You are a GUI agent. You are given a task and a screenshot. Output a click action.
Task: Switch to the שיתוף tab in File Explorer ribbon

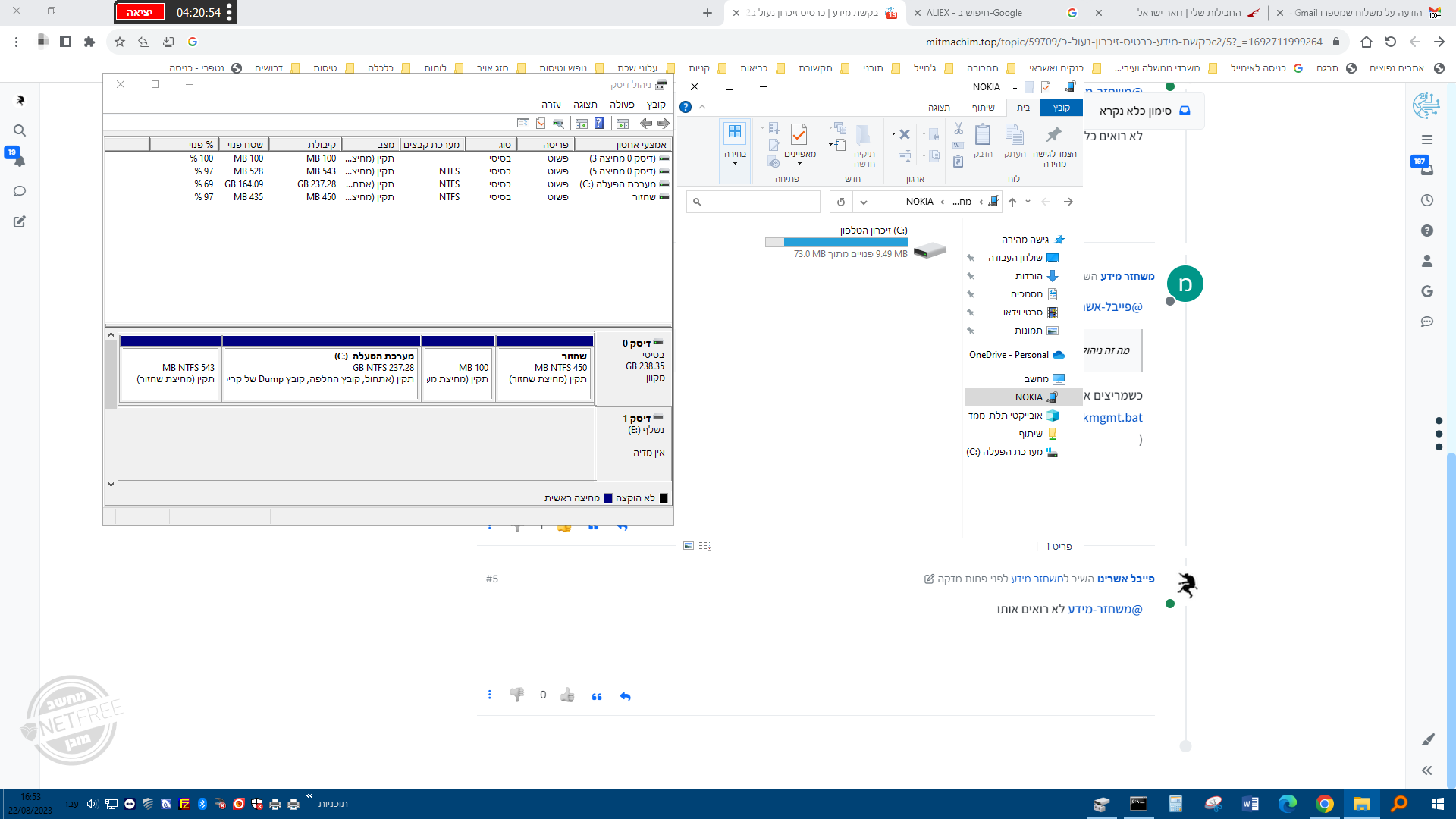(983, 108)
